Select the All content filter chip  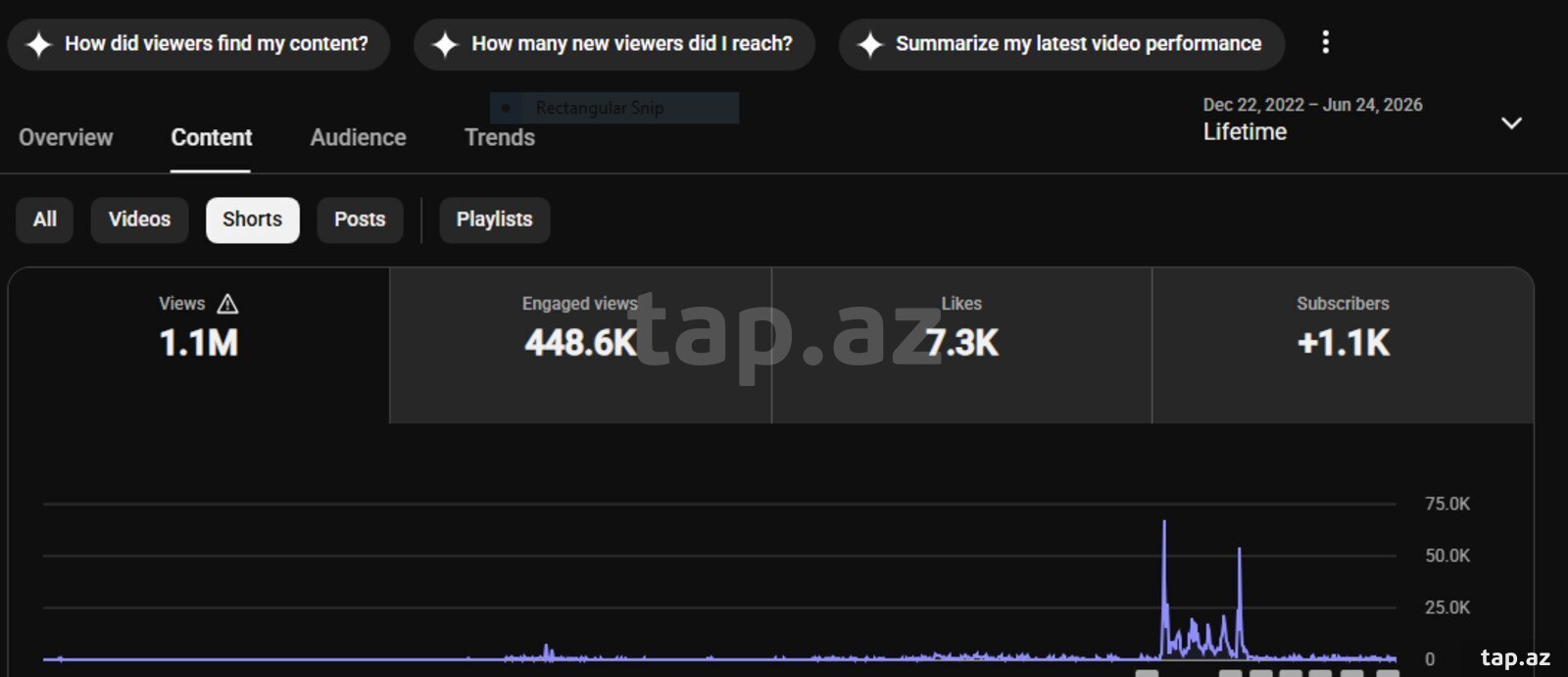pyautogui.click(x=44, y=219)
